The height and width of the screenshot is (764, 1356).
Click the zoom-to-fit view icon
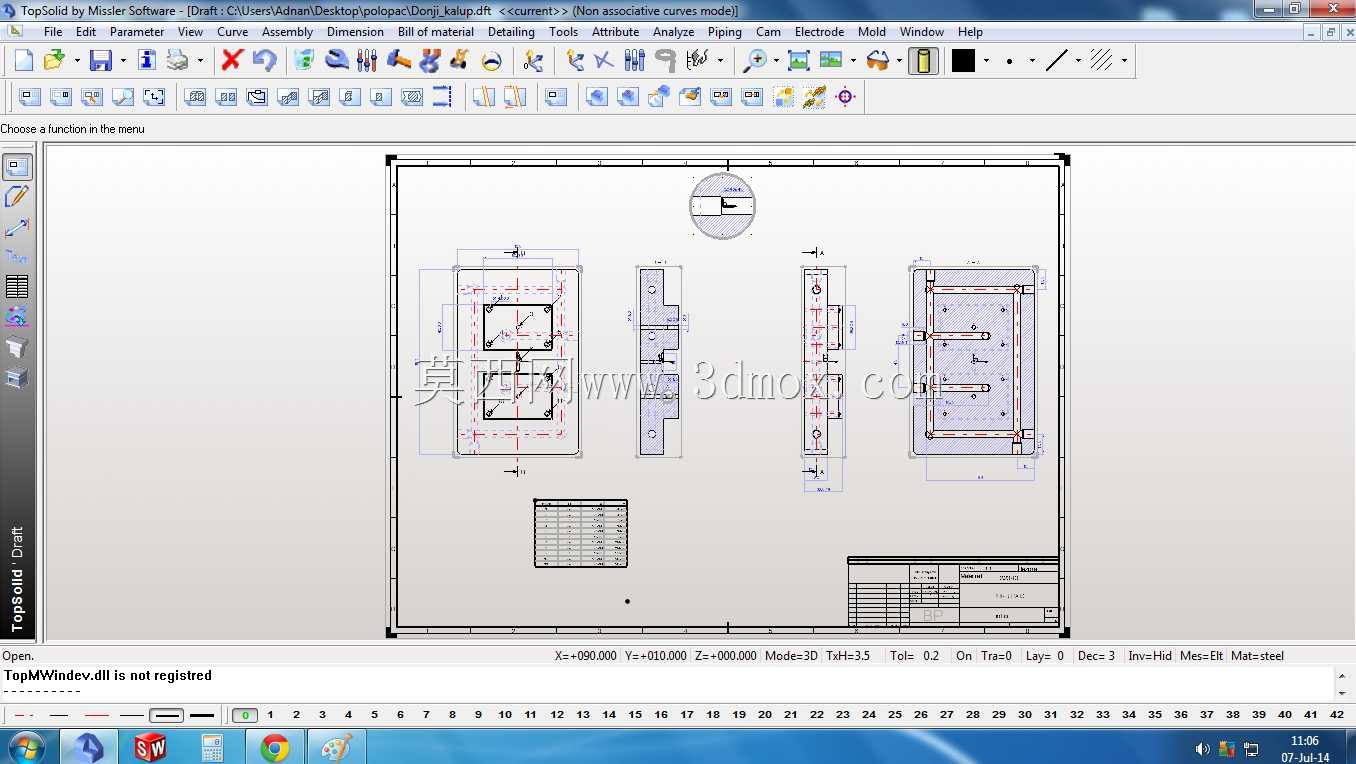click(799, 61)
